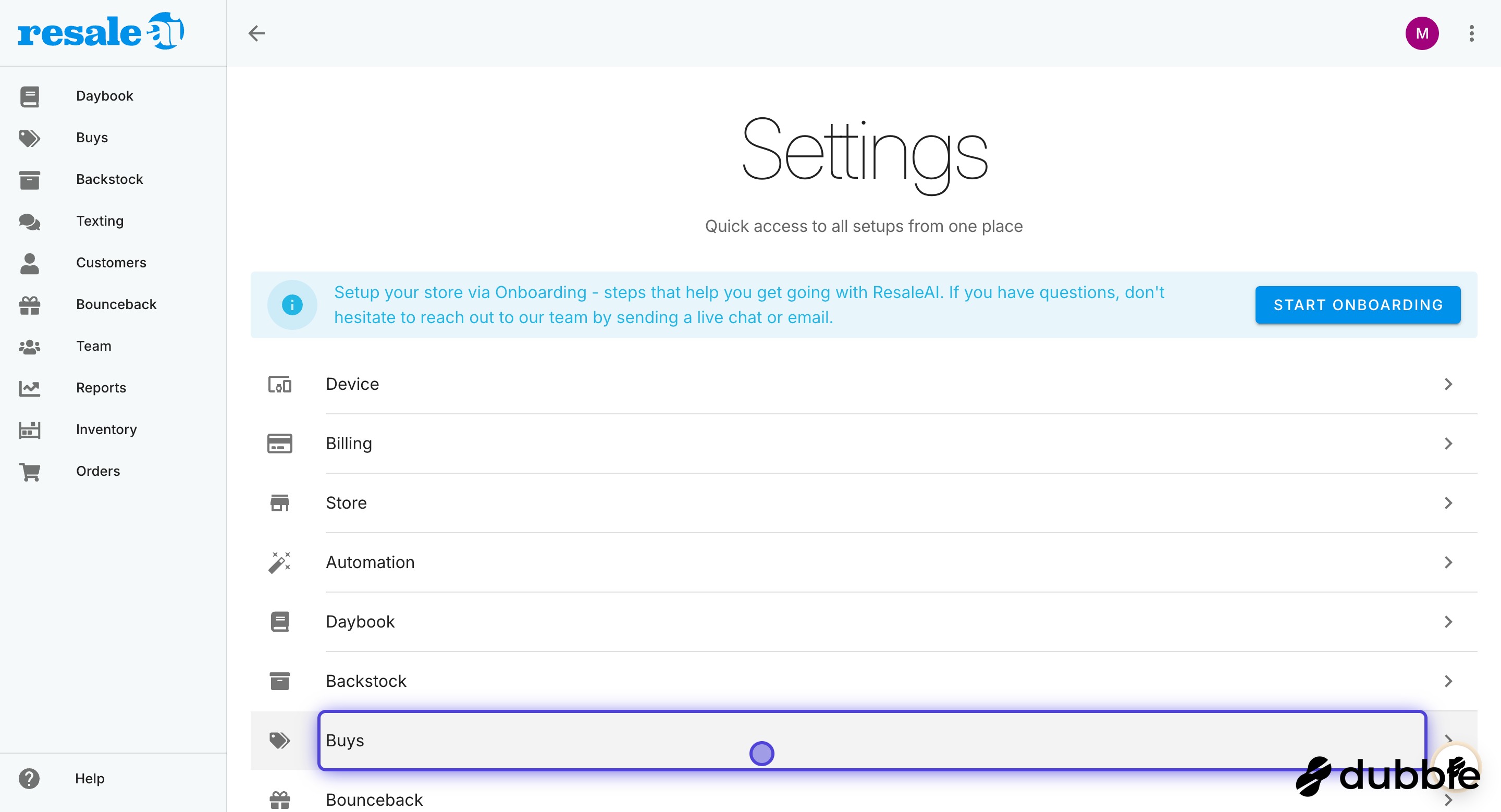Screen dimensions: 1501x812
Task: Expand the Daybook settings row chevron
Action: [1448, 622]
